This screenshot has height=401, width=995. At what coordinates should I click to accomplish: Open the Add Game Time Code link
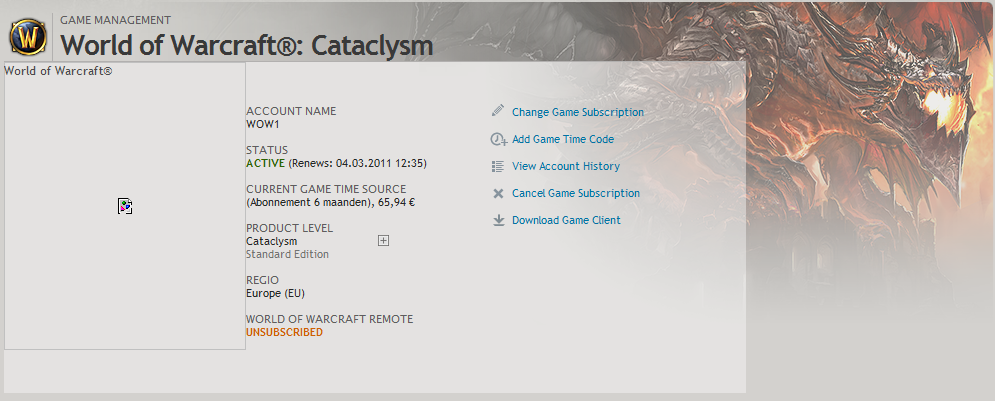(563, 139)
